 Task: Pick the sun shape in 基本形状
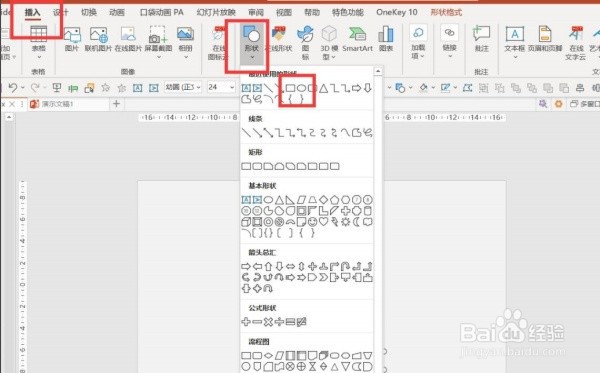pos(346,222)
